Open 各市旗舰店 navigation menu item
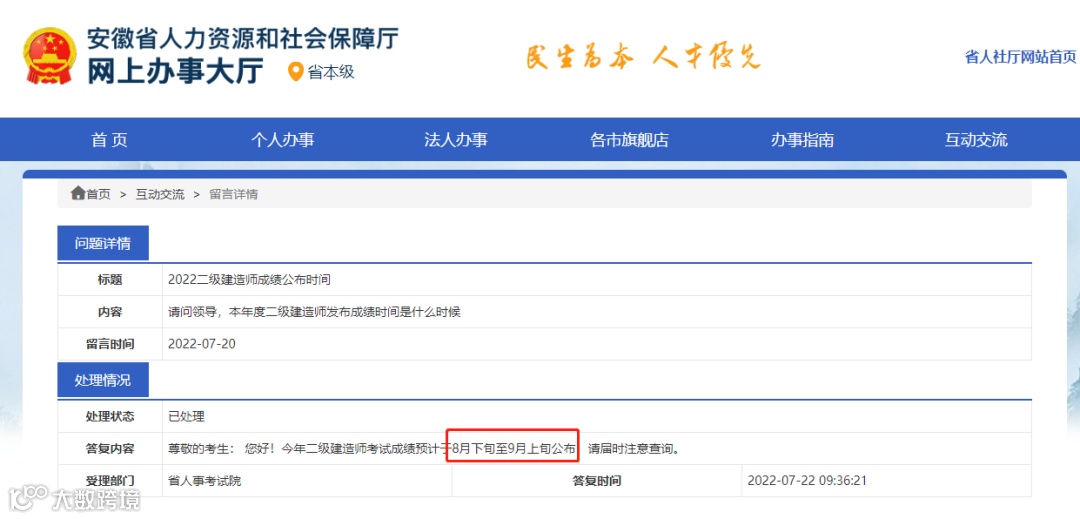This screenshot has height=519, width=1080. pyautogui.click(x=630, y=140)
